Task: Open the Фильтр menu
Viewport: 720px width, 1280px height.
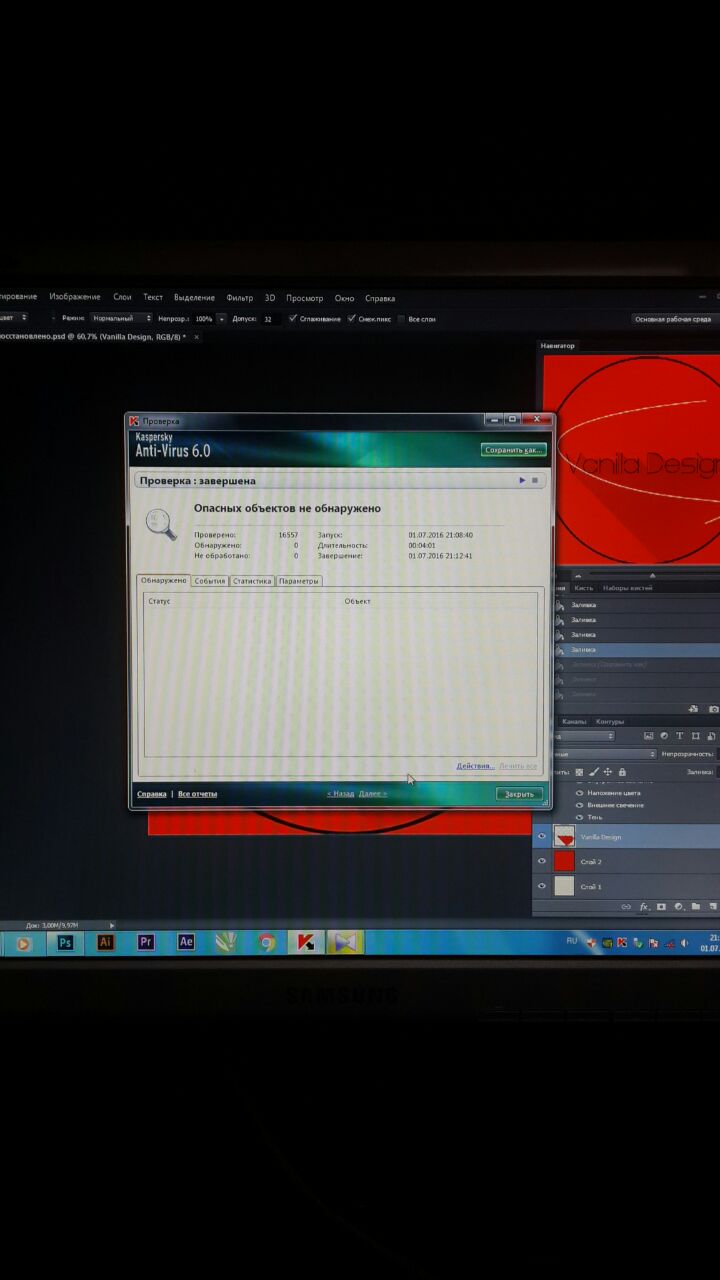Action: point(240,298)
